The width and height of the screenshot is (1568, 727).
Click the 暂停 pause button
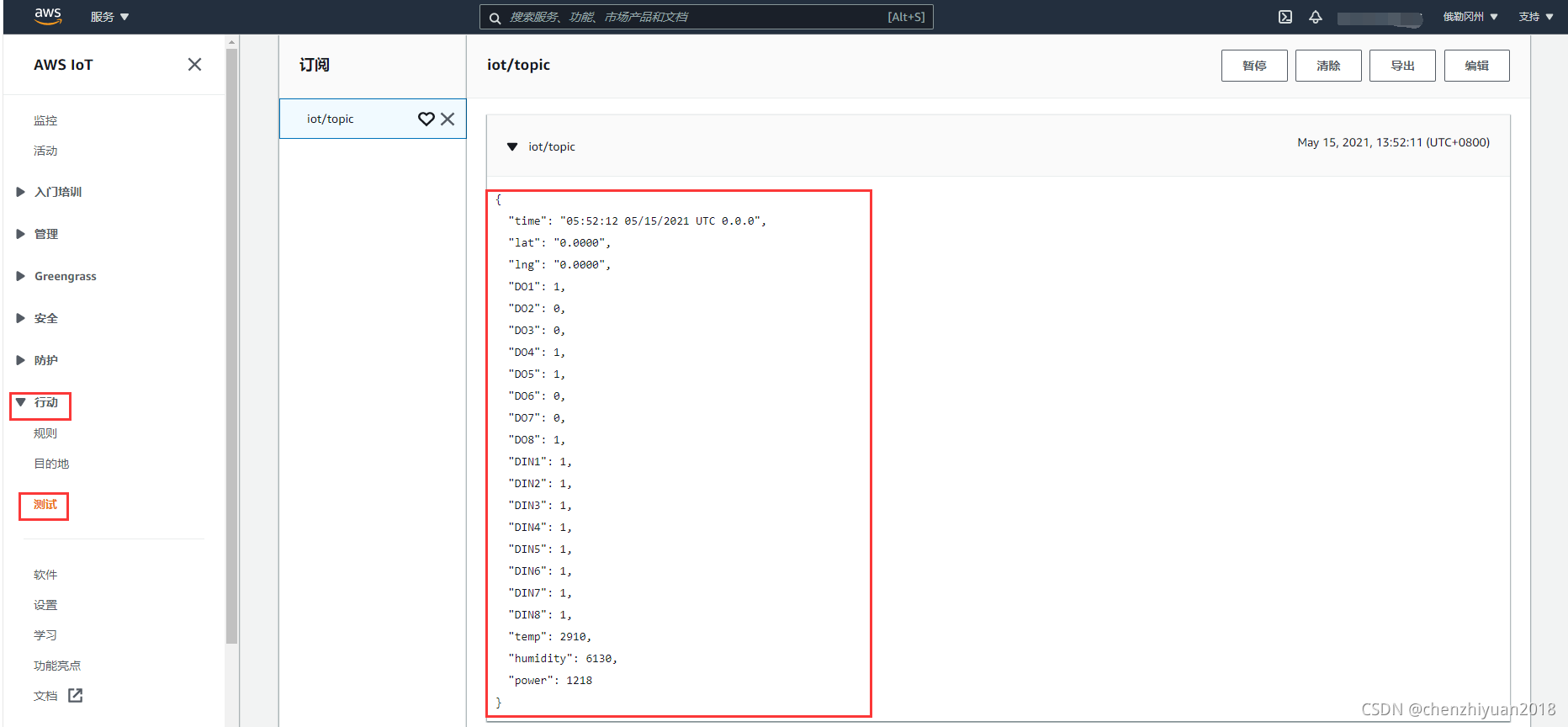point(1254,66)
